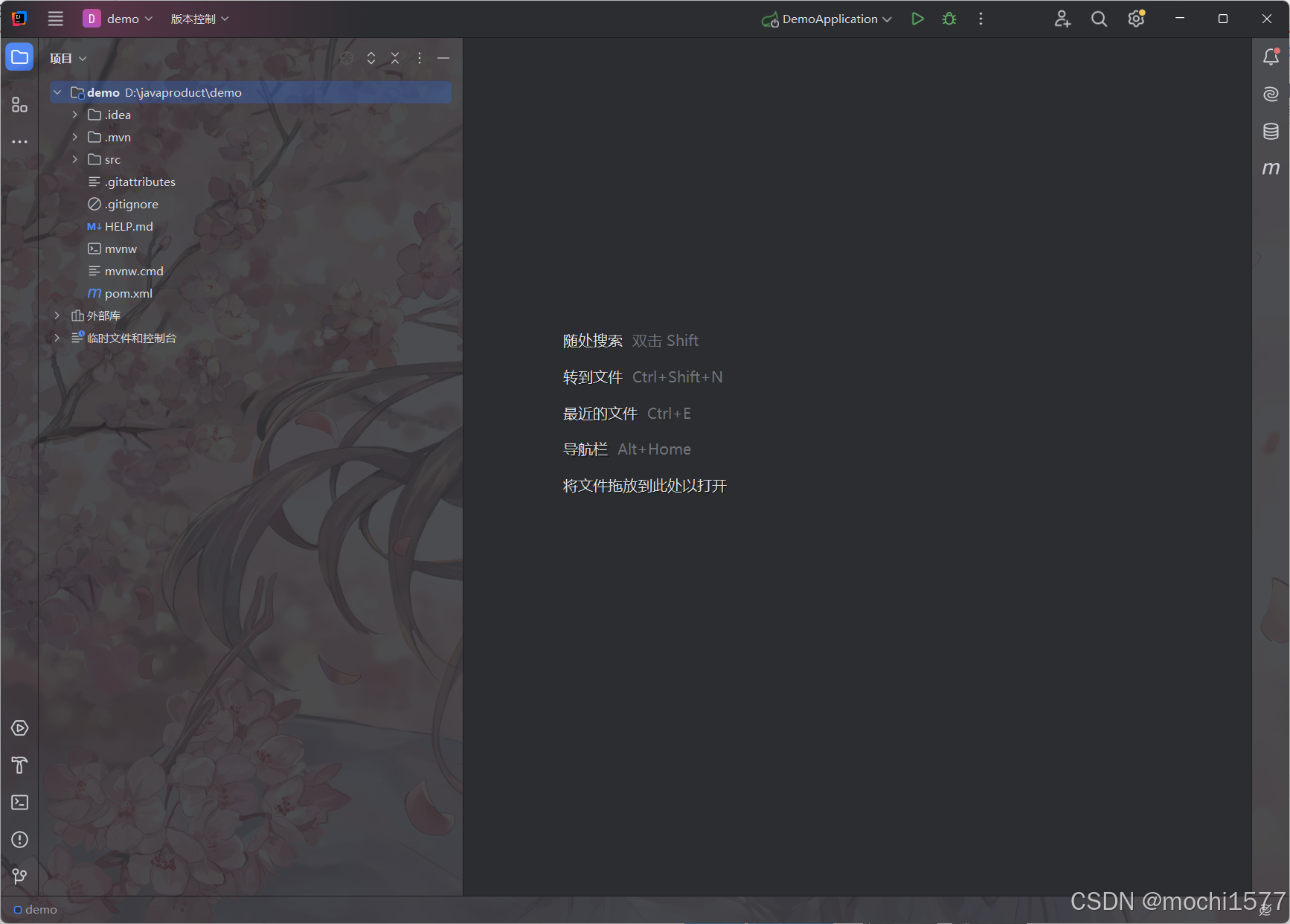
Task: Open the 版本控制 dropdown menu
Action: click(x=199, y=19)
